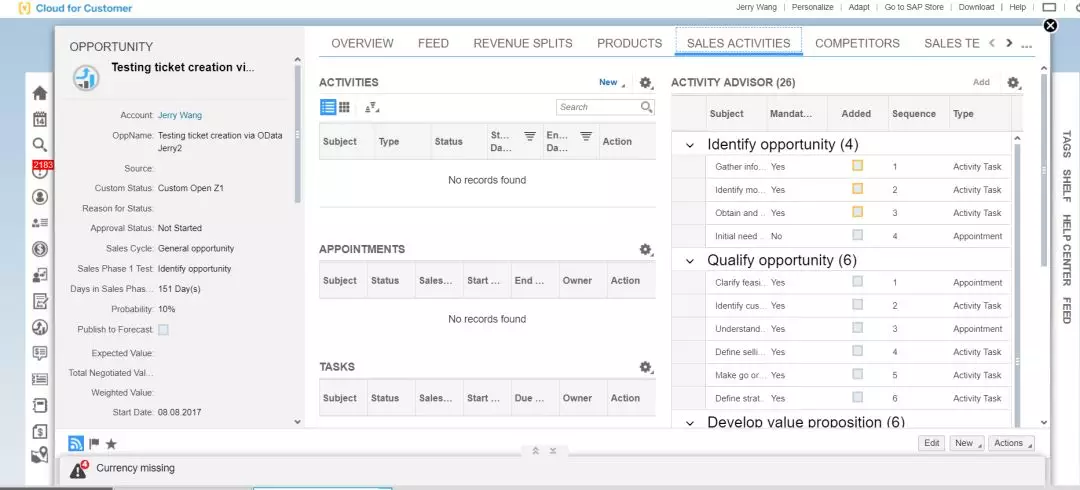The width and height of the screenshot is (1080, 490).
Task: Open the Calendar icon in sidebar
Action: (x=40, y=119)
